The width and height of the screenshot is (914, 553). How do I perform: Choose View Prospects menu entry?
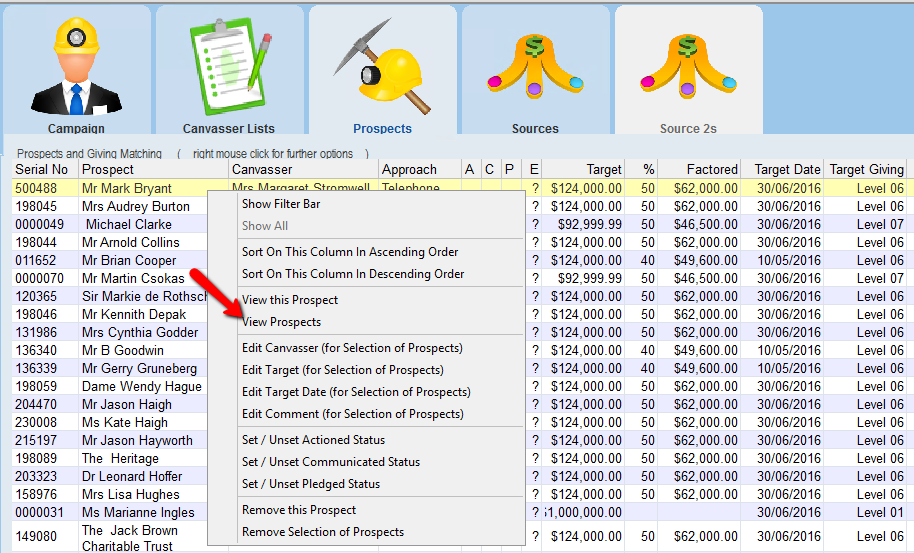(x=282, y=322)
